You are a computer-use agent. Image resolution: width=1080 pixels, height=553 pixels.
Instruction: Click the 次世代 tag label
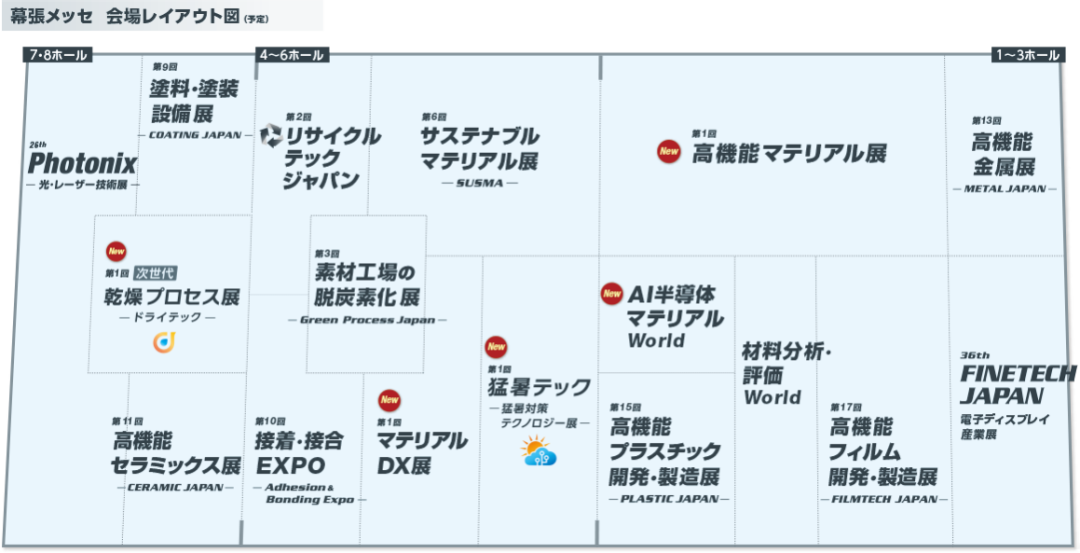click(155, 273)
